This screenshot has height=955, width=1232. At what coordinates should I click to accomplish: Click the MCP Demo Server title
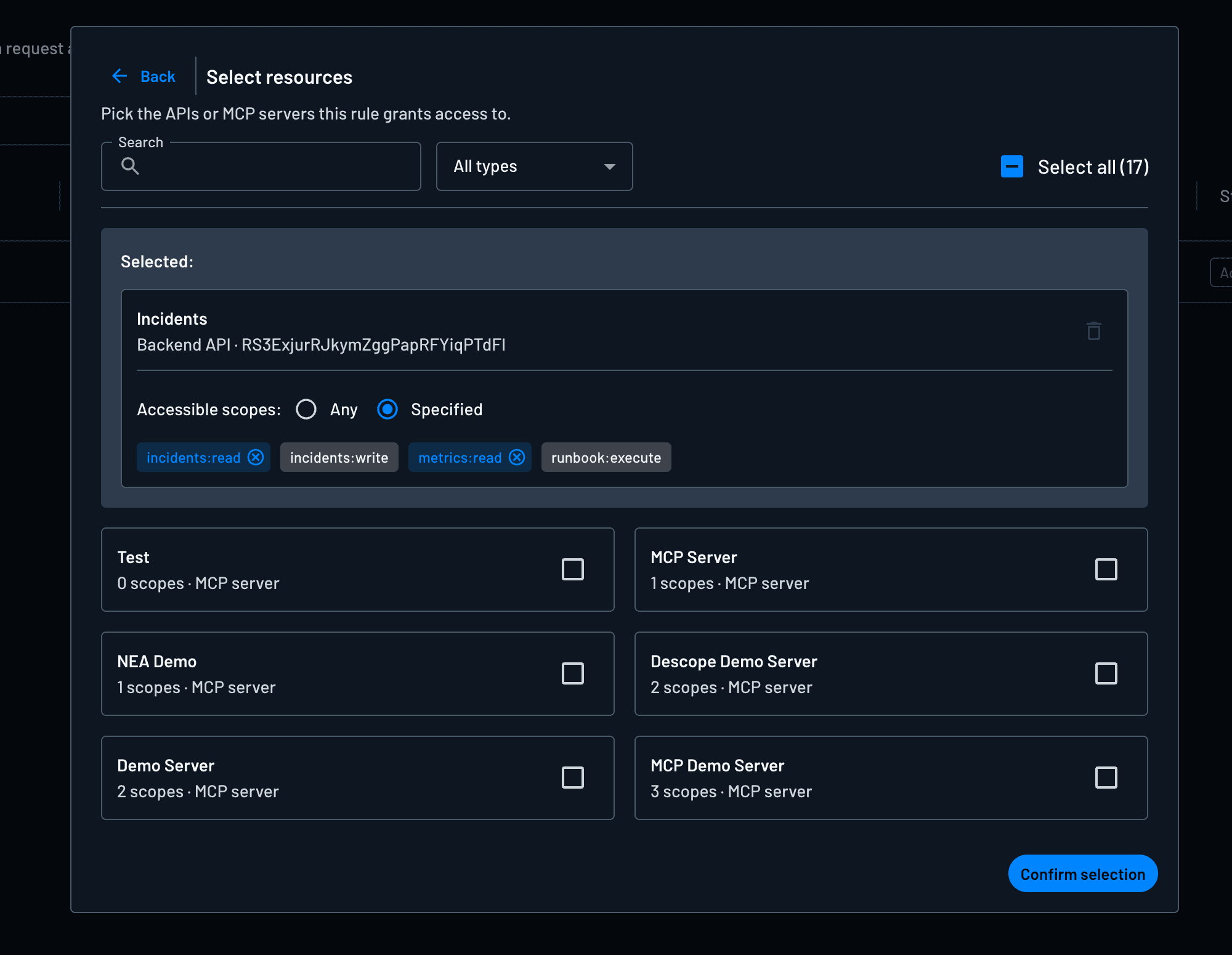[718, 766]
